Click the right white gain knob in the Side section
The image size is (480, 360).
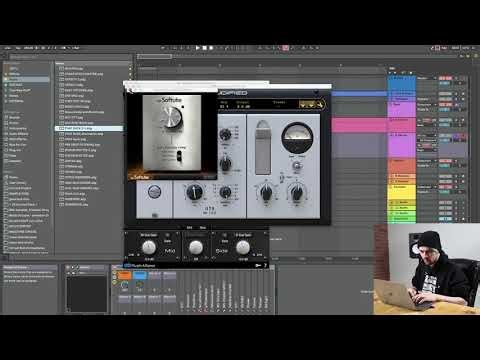click(x=243, y=247)
